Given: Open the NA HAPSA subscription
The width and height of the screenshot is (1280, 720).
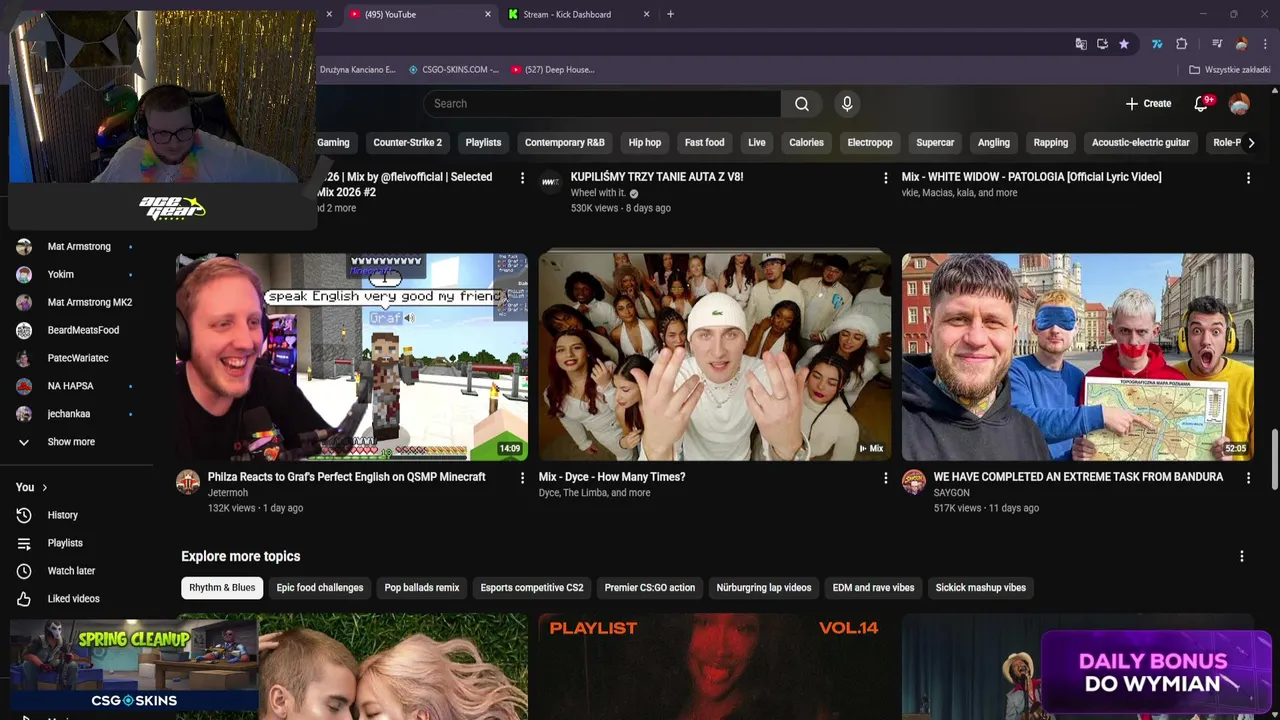Looking at the screenshot, I should click(70, 386).
